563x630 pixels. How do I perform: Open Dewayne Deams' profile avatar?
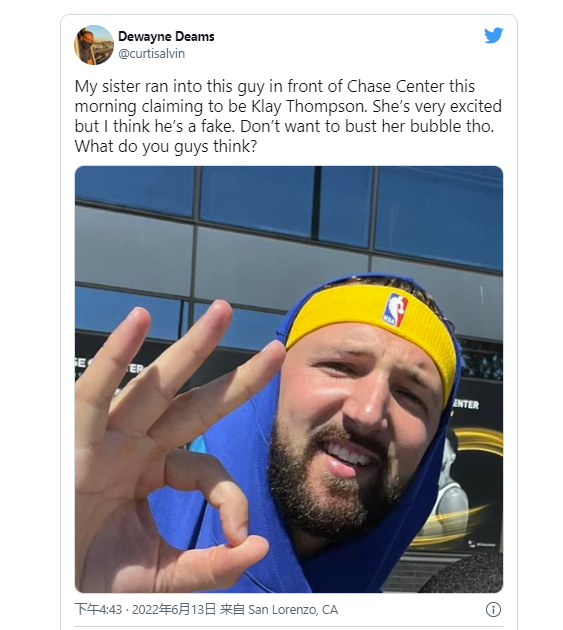94,45
